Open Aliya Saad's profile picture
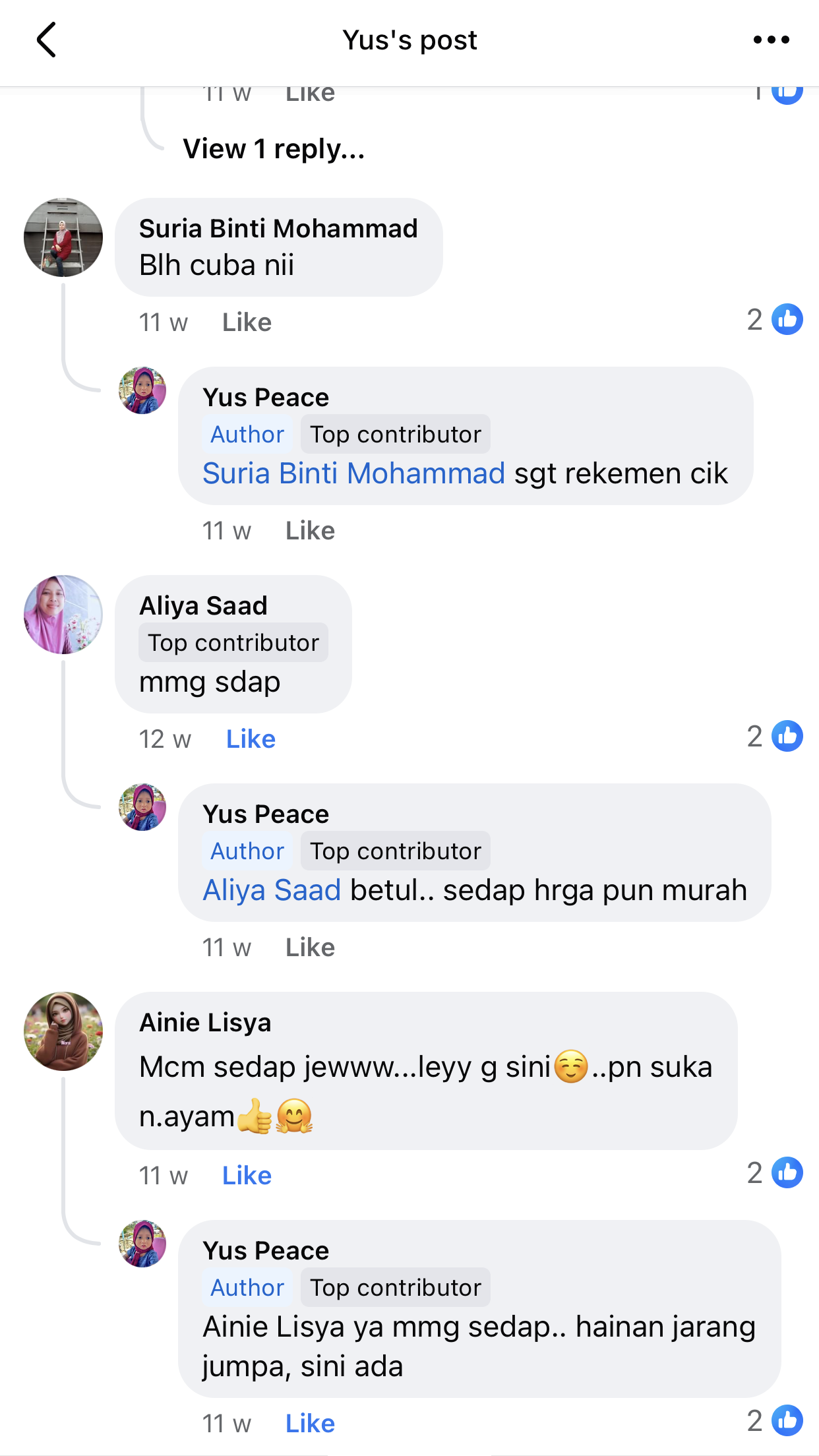 63,615
